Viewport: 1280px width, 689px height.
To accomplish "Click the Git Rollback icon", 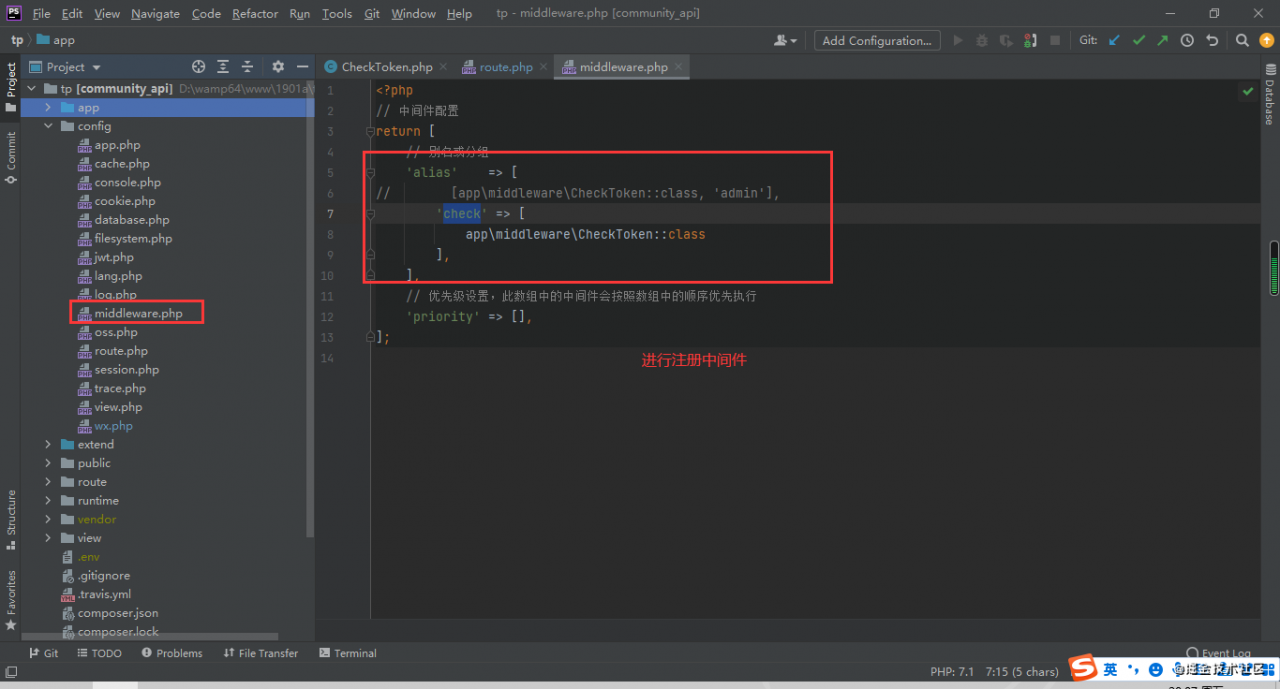I will 1212,40.
